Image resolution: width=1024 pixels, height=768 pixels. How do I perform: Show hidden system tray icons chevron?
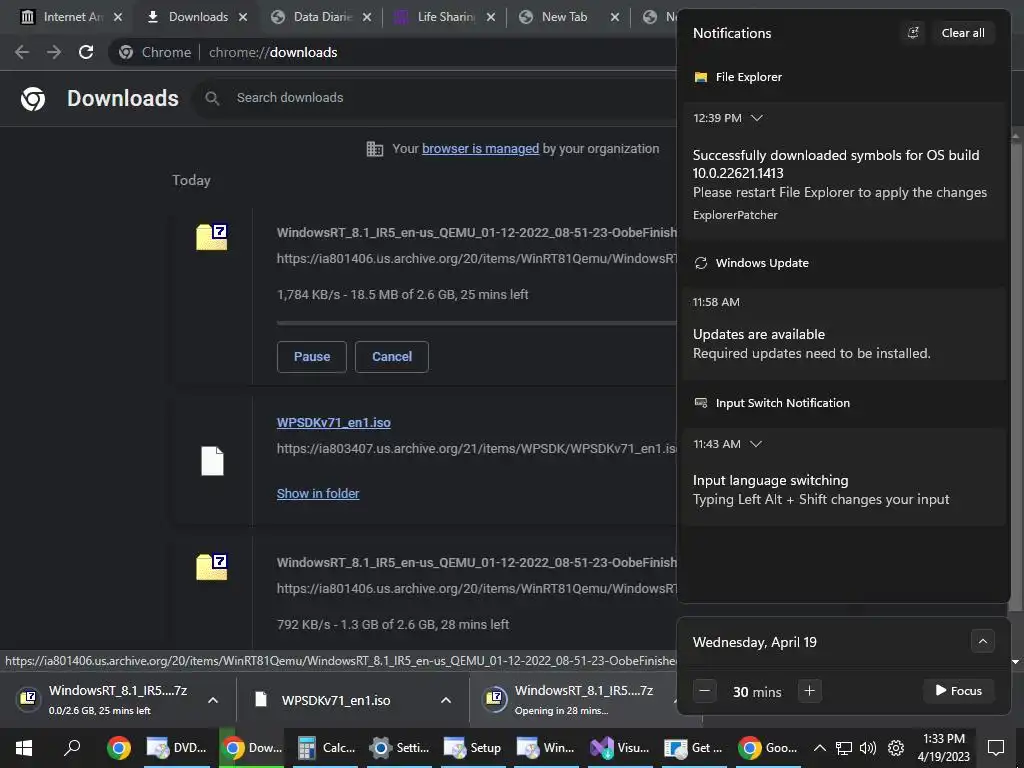820,748
